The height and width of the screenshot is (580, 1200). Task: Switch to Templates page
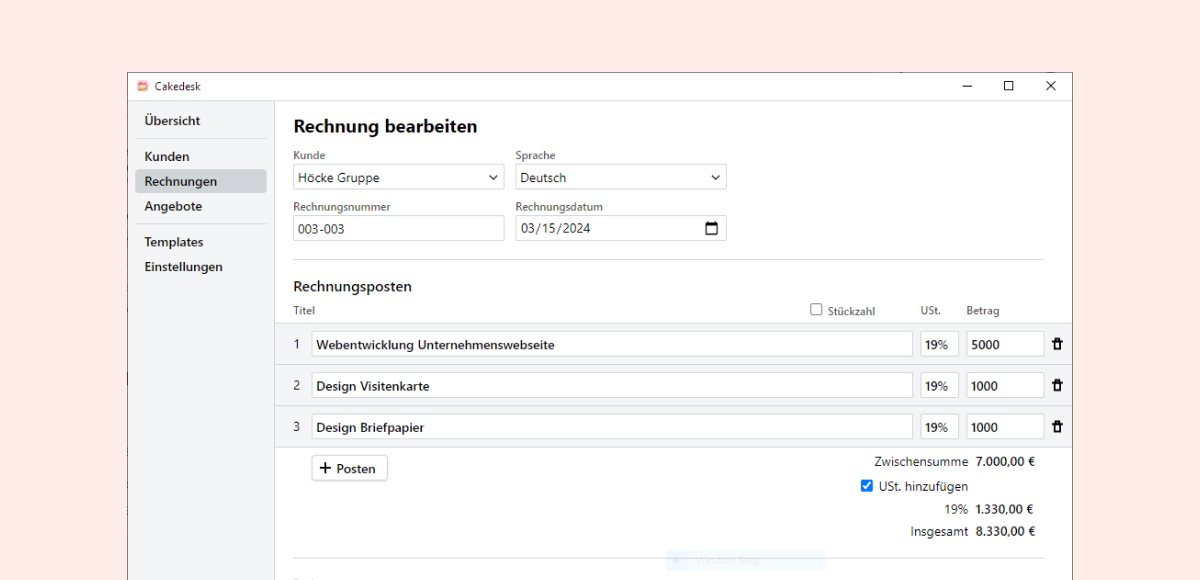174,242
